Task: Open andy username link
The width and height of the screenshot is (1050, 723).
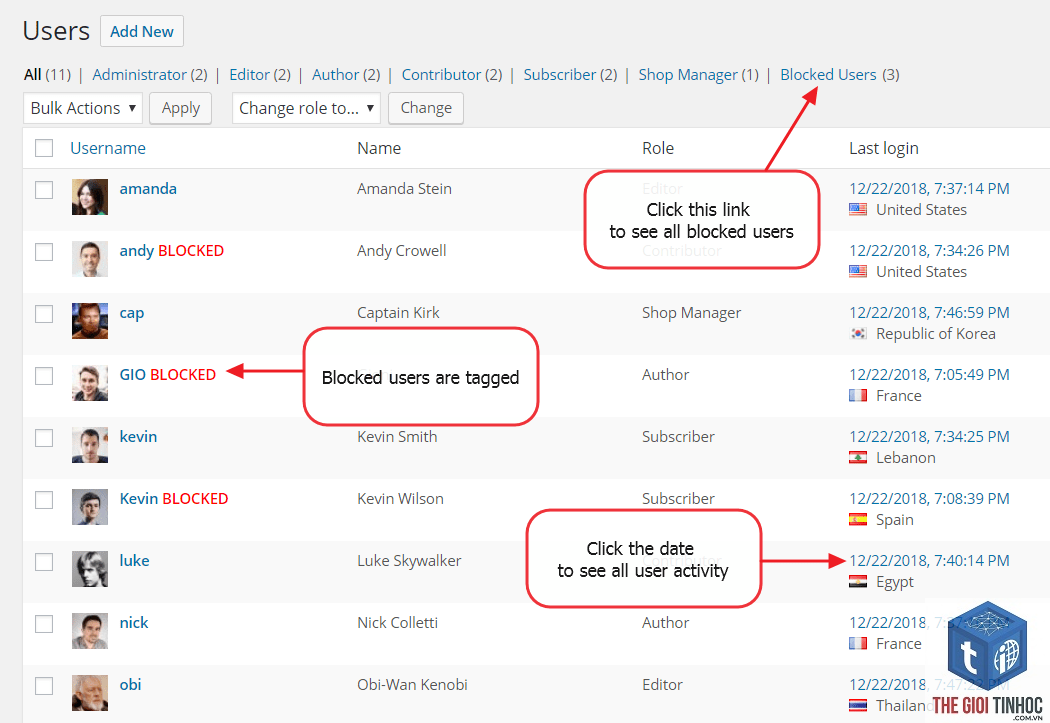Action: (x=137, y=251)
